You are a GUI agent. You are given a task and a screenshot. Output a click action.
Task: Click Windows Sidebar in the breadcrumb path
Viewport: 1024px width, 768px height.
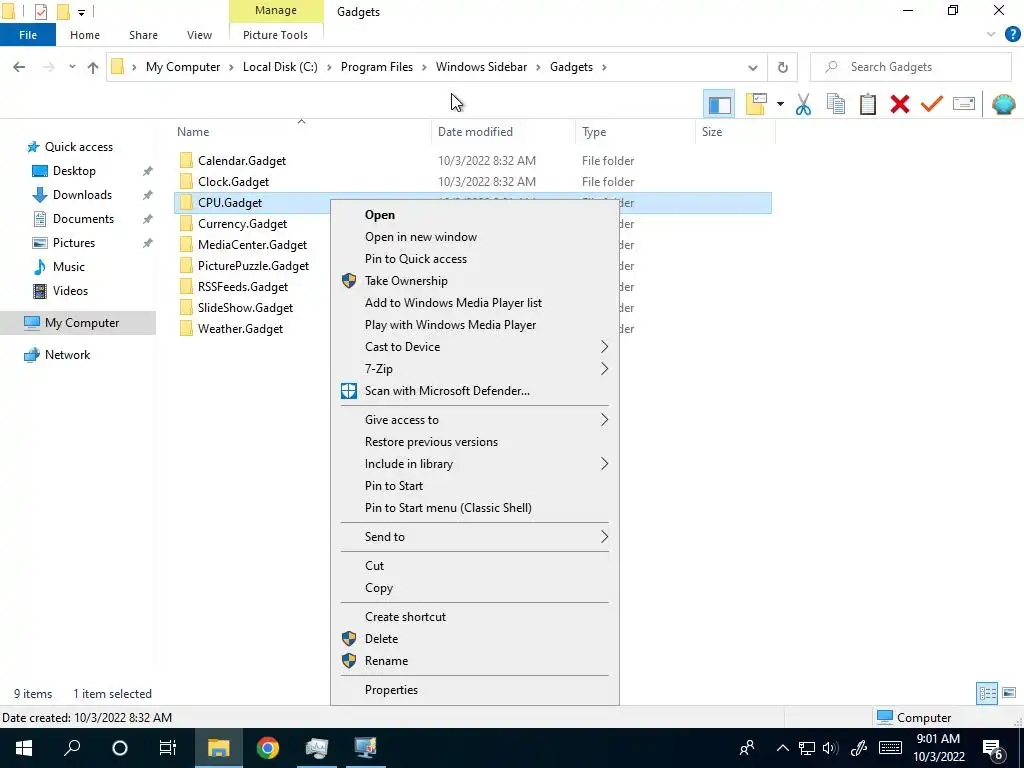point(481,67)
